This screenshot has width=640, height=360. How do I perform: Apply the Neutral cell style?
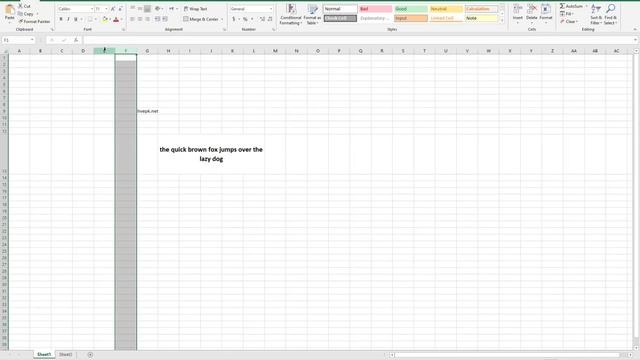pos(446,9)
